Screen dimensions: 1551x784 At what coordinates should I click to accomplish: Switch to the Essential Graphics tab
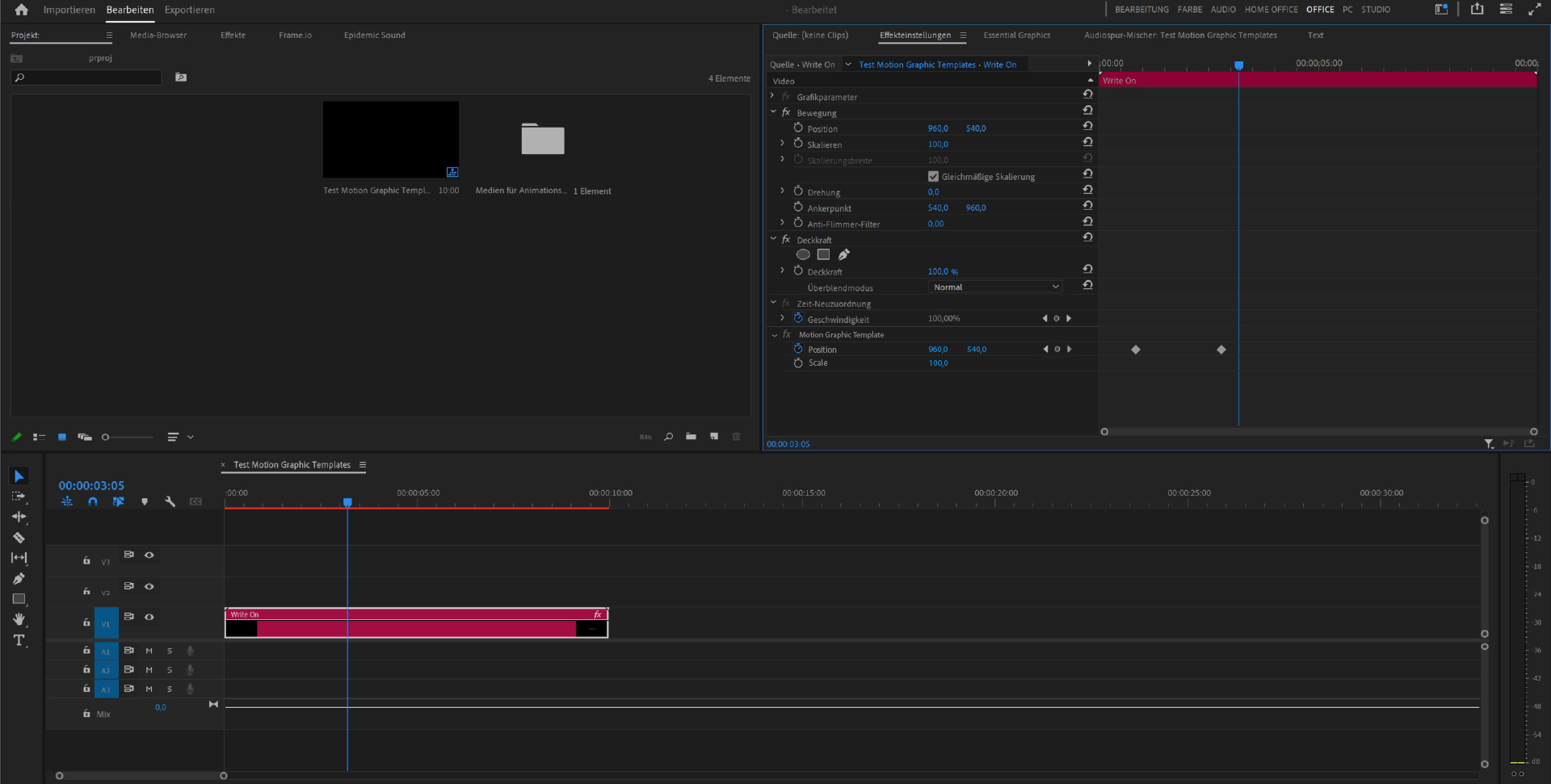[x=1016, y=35]
